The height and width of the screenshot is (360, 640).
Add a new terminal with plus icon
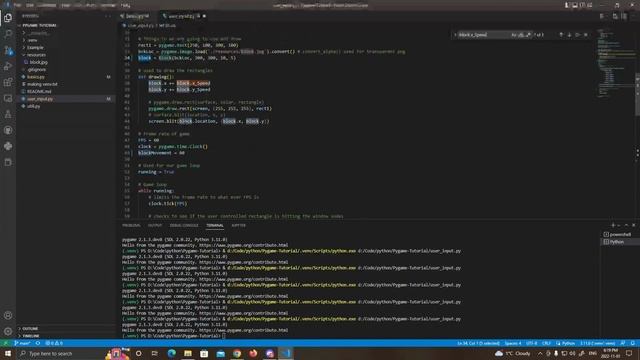(x=613, y=225)
